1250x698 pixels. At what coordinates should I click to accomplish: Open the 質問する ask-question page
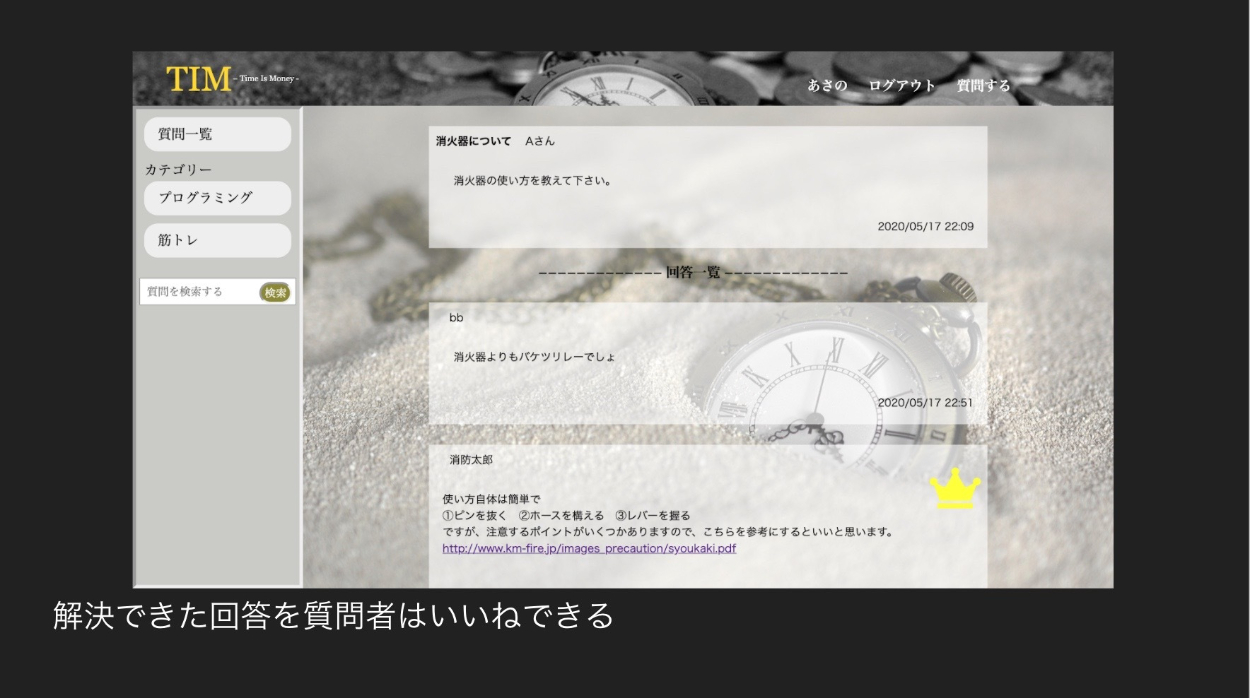click(984, 86)
